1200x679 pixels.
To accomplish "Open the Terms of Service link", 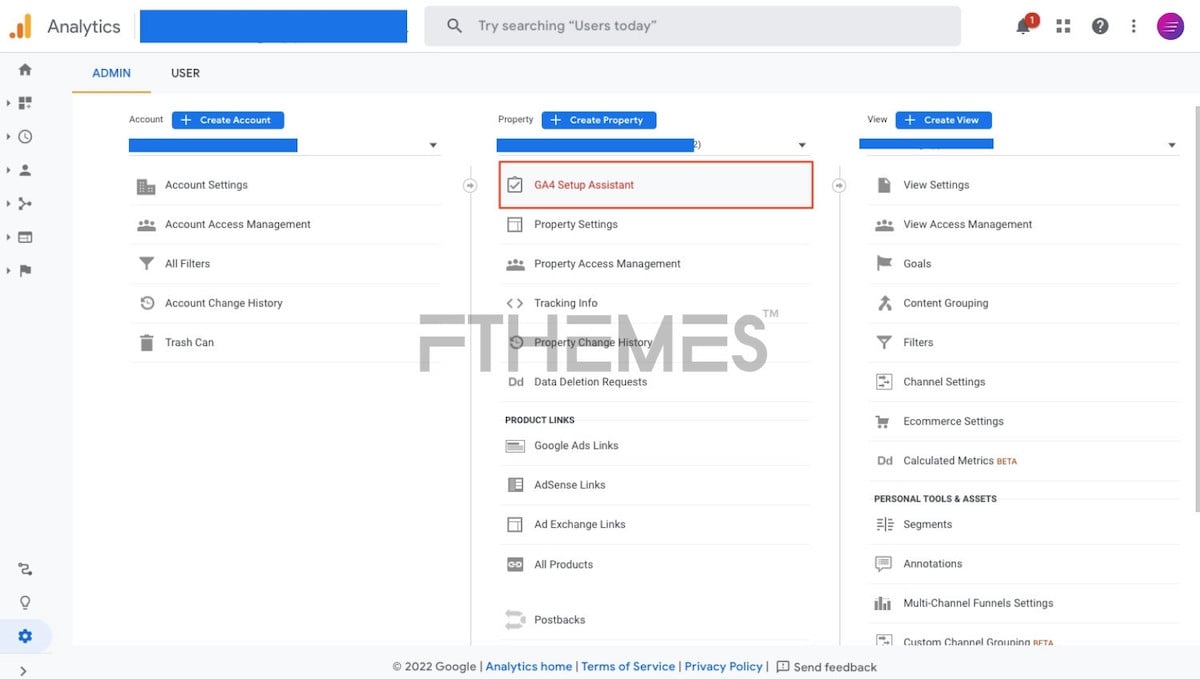I will 628,667.
